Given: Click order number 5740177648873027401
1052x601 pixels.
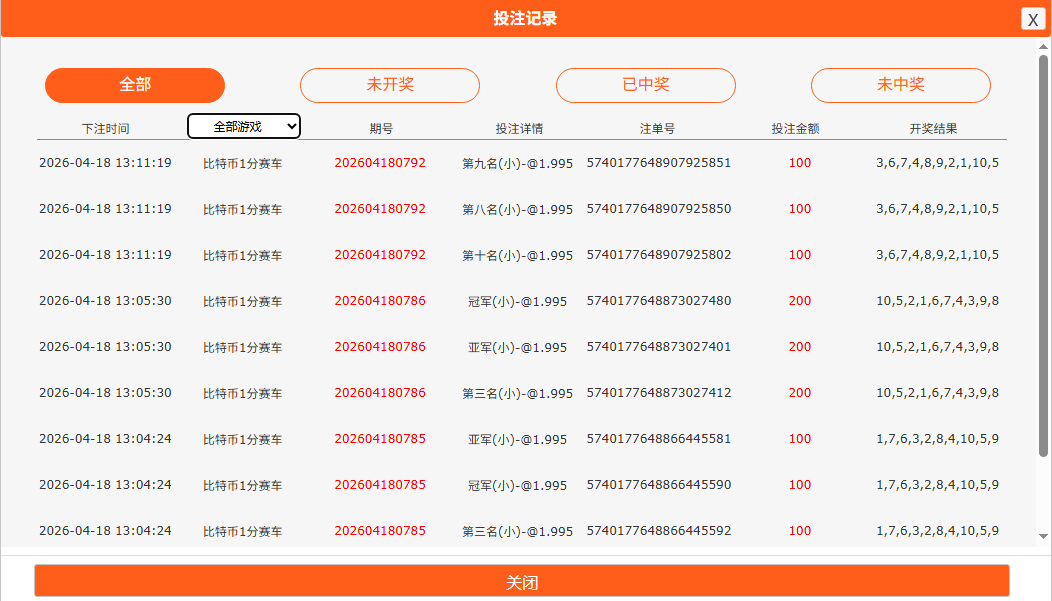Looking at the screenshot, I should pos(658,347).
